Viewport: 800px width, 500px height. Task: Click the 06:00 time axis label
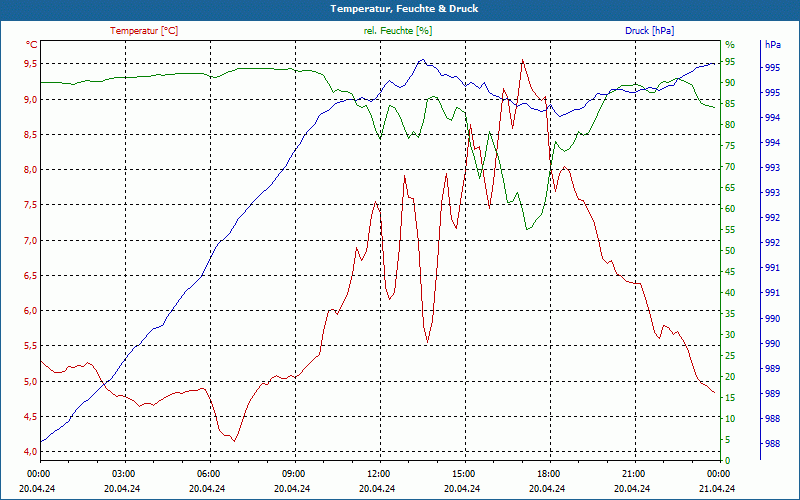pyautogui.click(x=208, y=473)
